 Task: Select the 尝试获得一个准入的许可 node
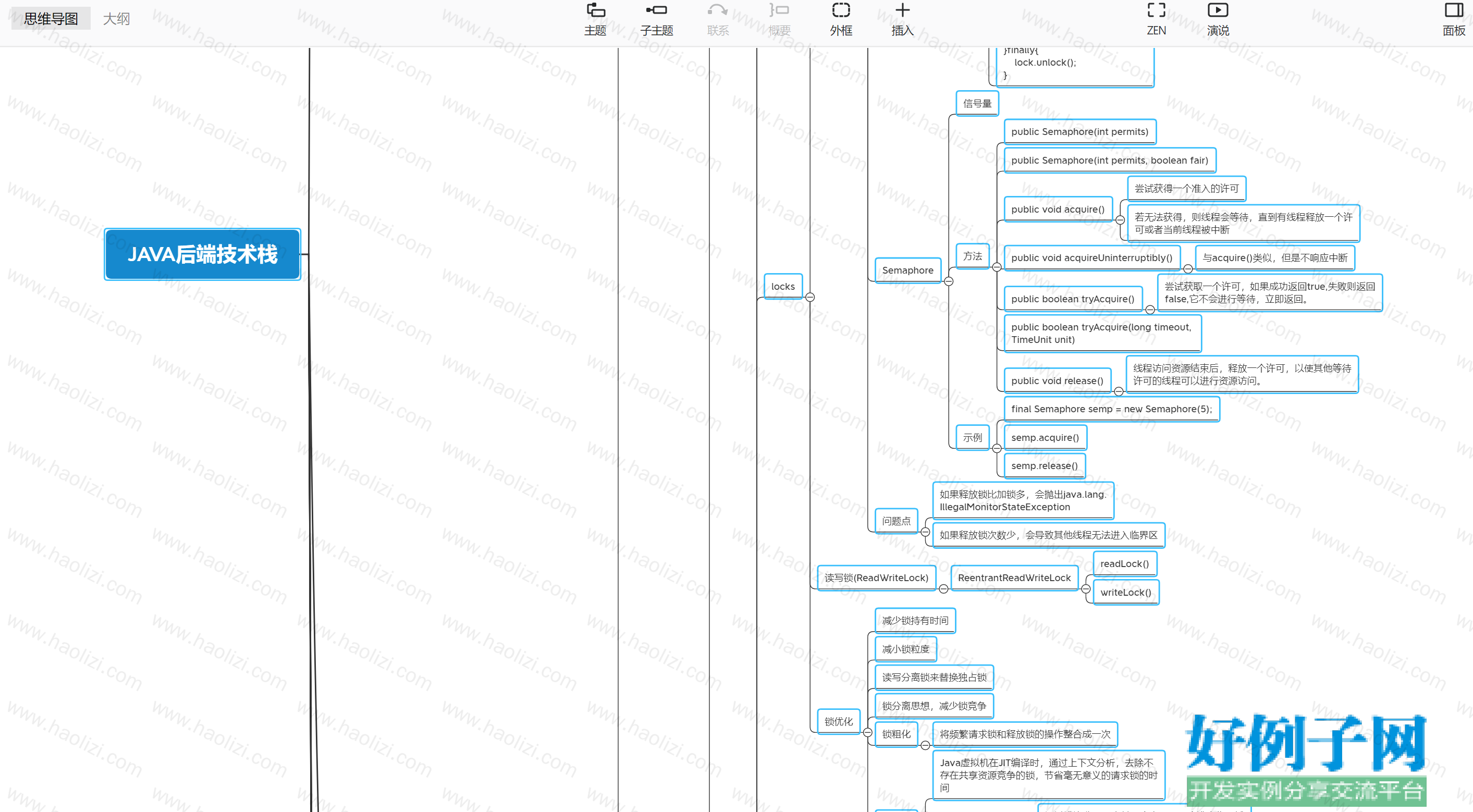[1186, 189]
